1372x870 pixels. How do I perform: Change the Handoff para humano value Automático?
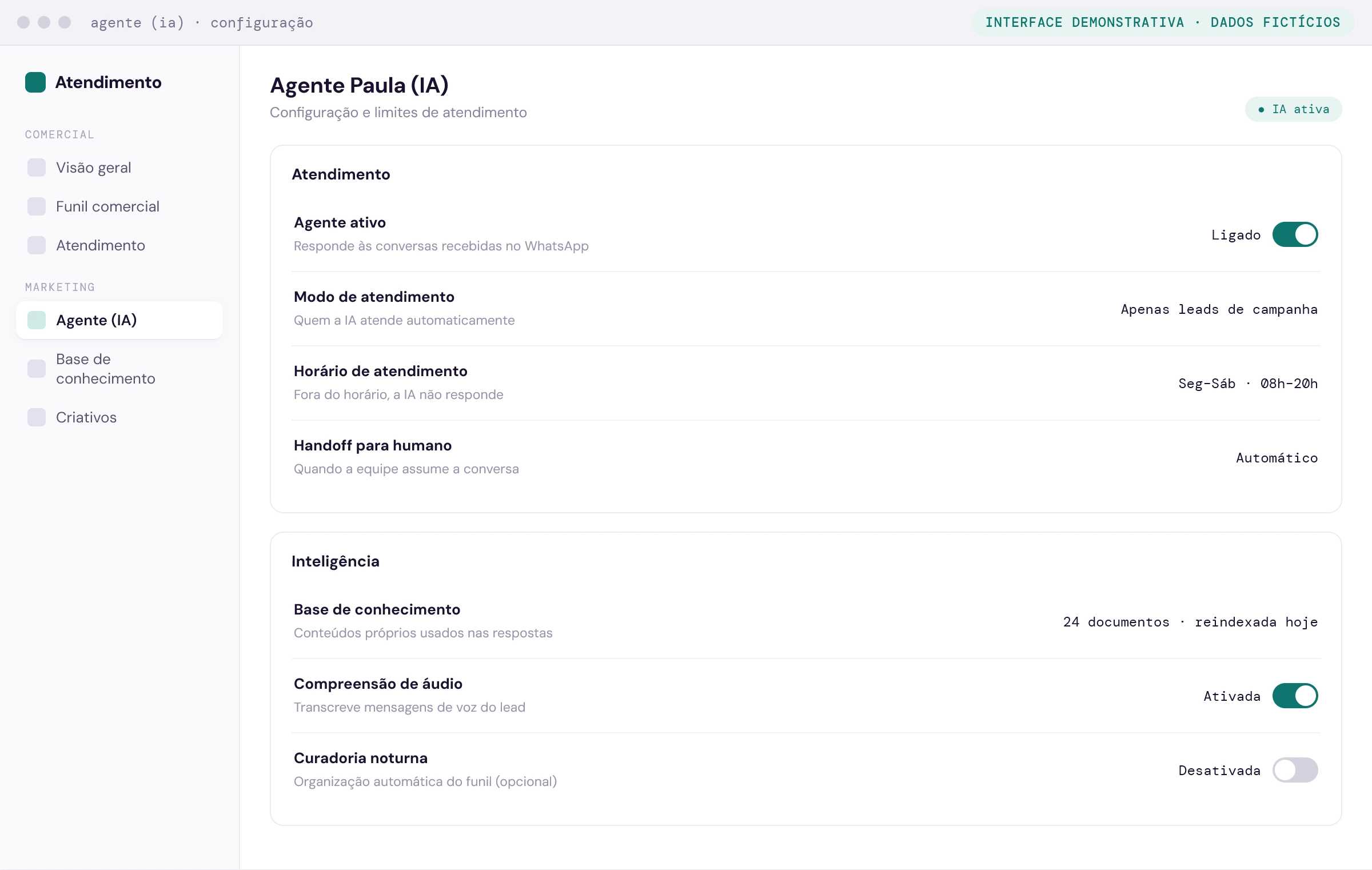click(1277, 458)
